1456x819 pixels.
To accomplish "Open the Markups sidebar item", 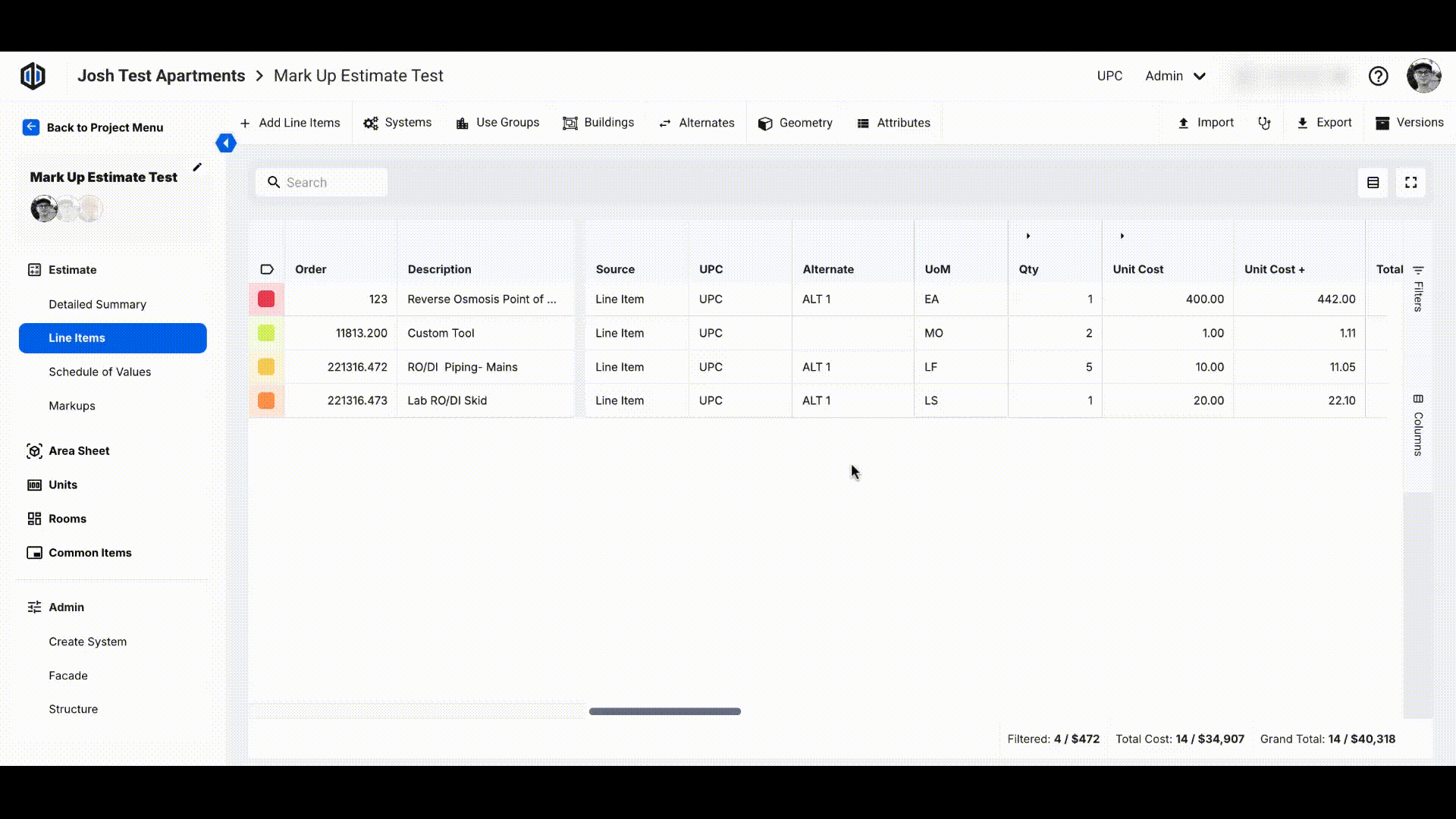I will 72,406.
